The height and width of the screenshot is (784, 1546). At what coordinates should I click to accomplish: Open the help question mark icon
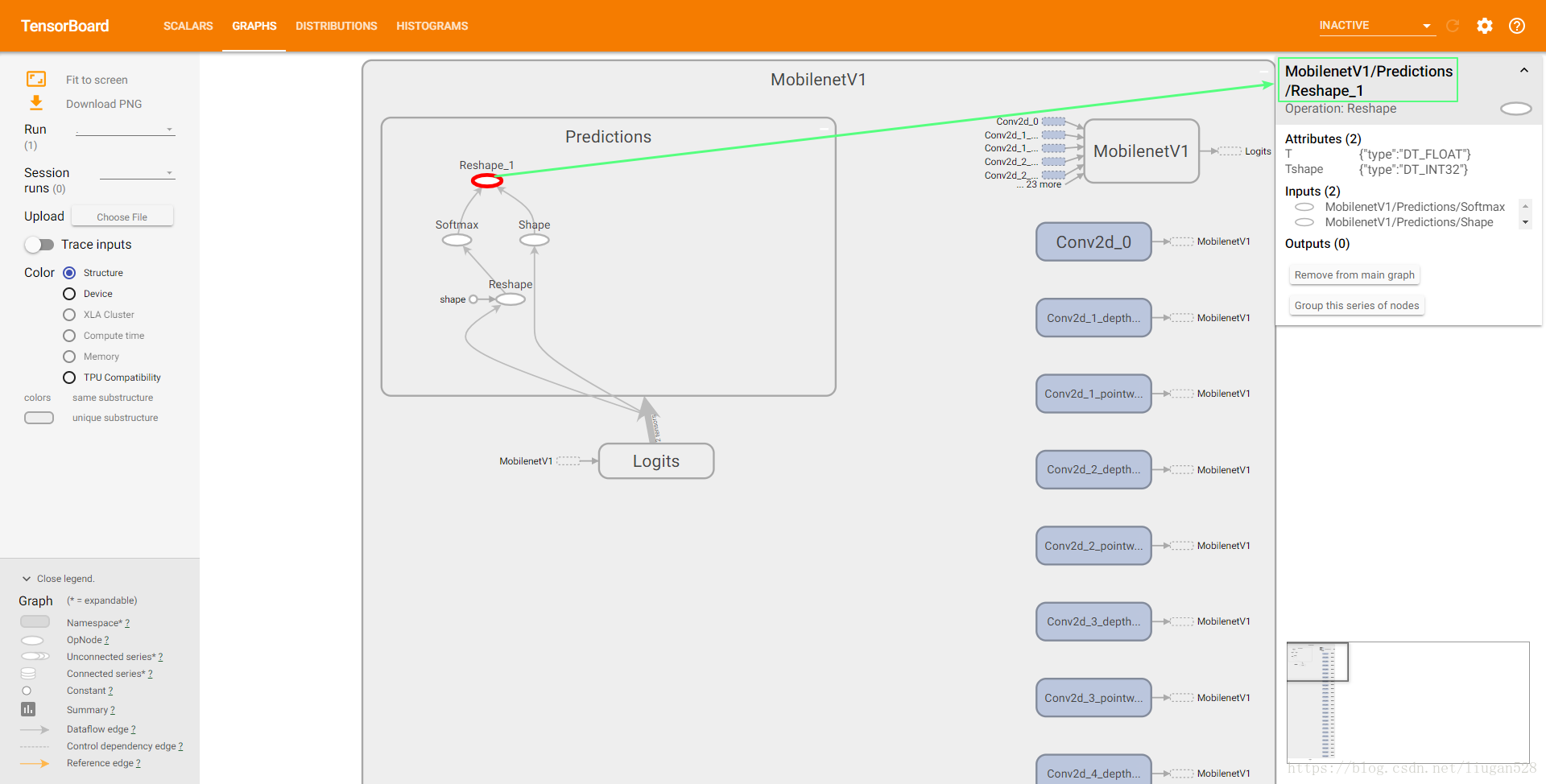pos(1517,26)
